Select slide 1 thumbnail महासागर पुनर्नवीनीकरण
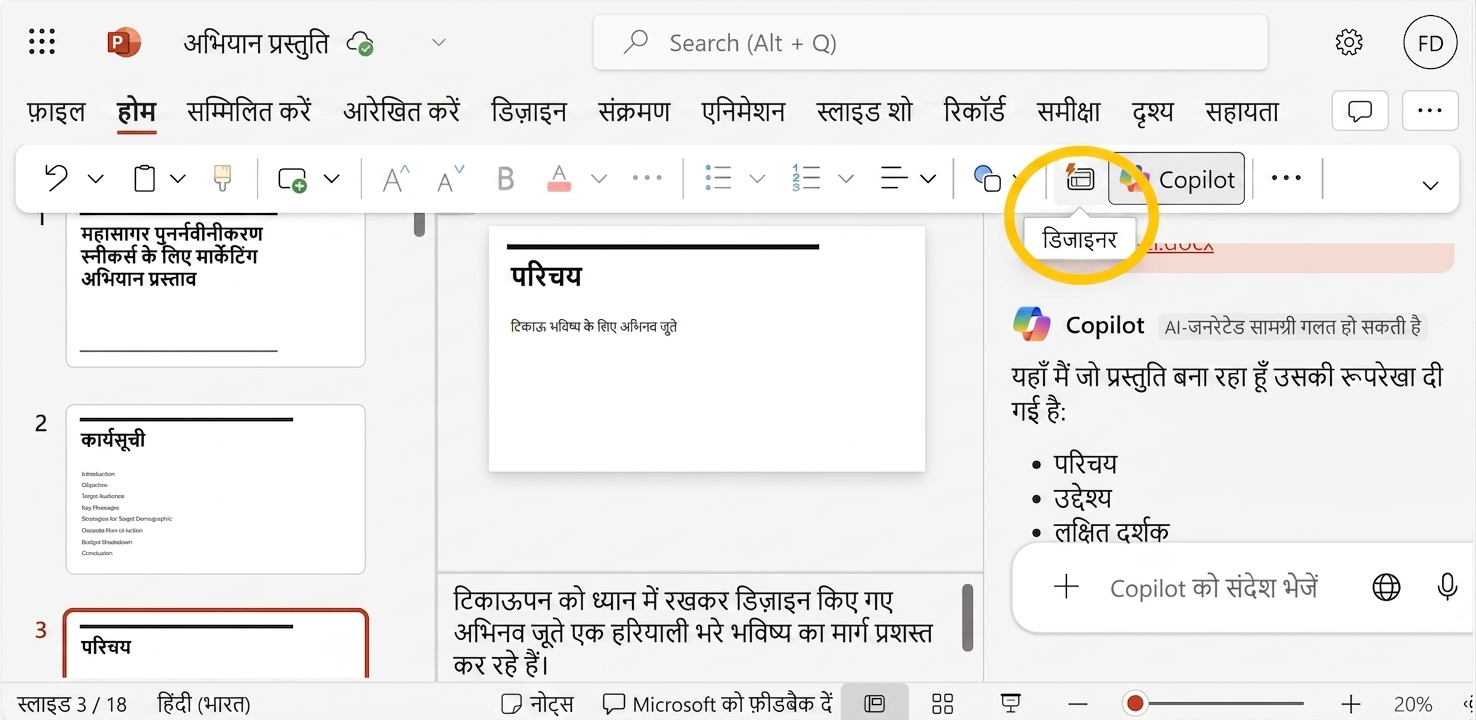 click(215, 290)
